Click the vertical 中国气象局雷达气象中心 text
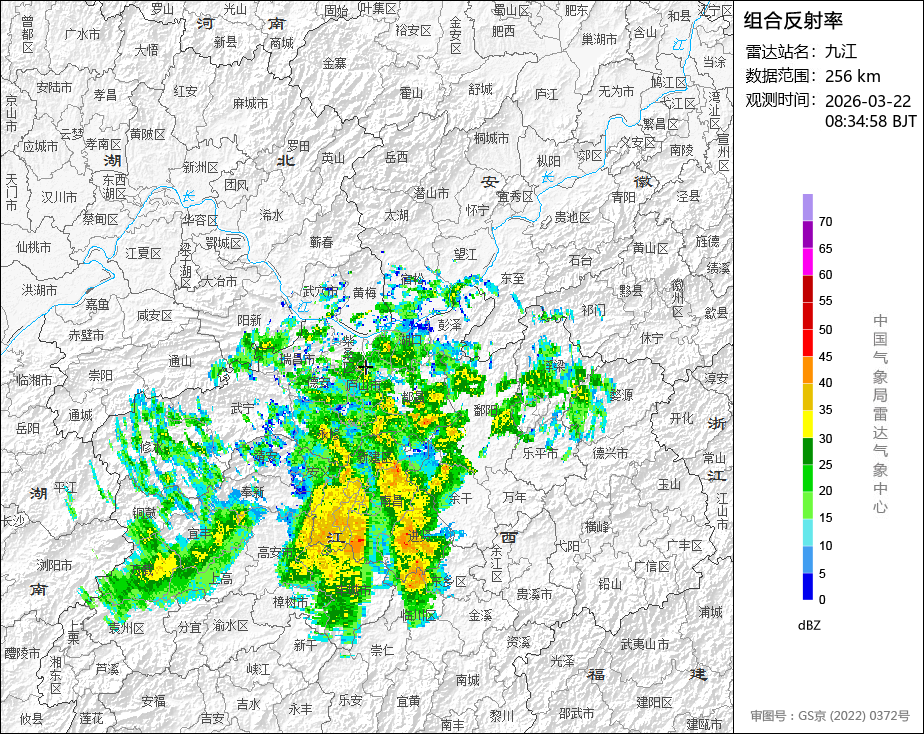Viewport: 924px width, 734px height. tap(880, 414)
